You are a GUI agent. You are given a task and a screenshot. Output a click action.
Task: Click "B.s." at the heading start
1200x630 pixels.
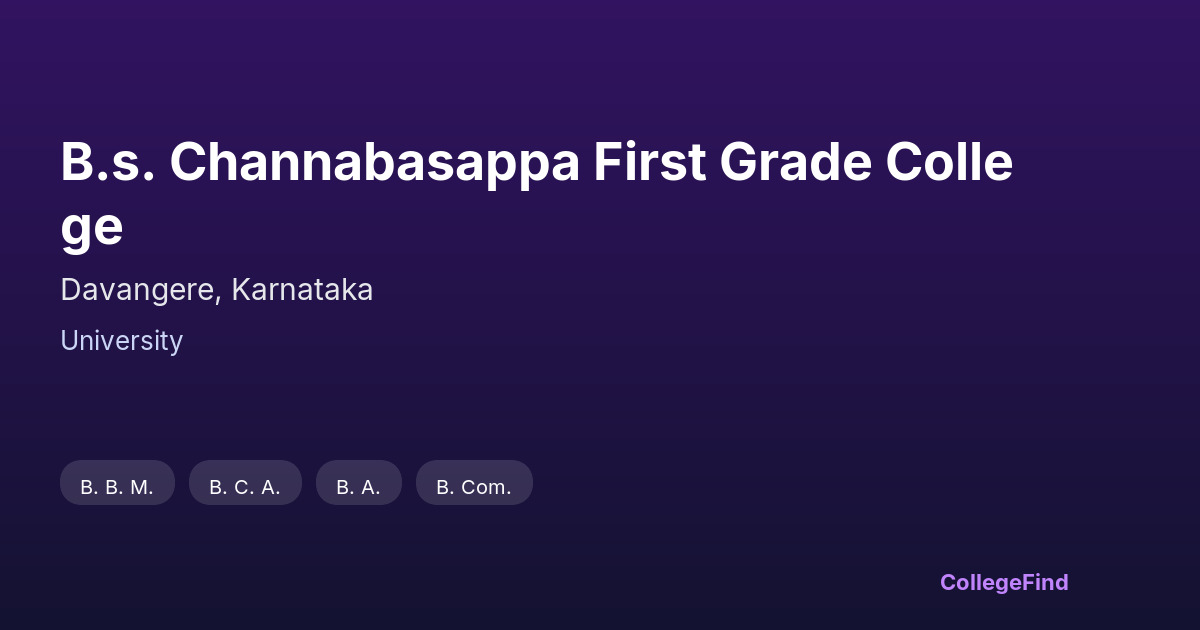(107, 163)
